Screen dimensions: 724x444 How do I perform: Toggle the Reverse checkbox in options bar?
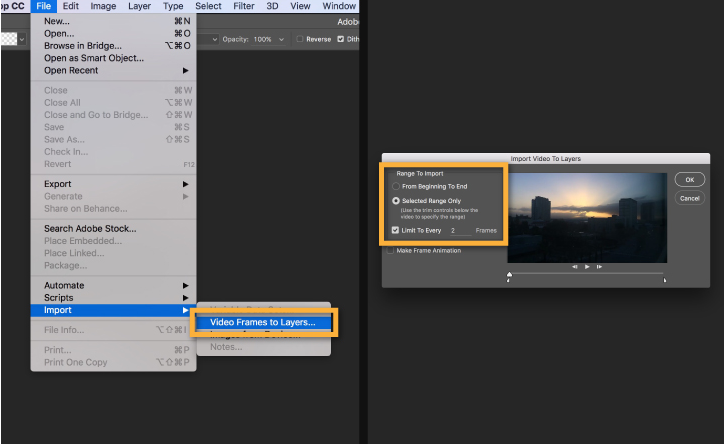pos(301,39)
